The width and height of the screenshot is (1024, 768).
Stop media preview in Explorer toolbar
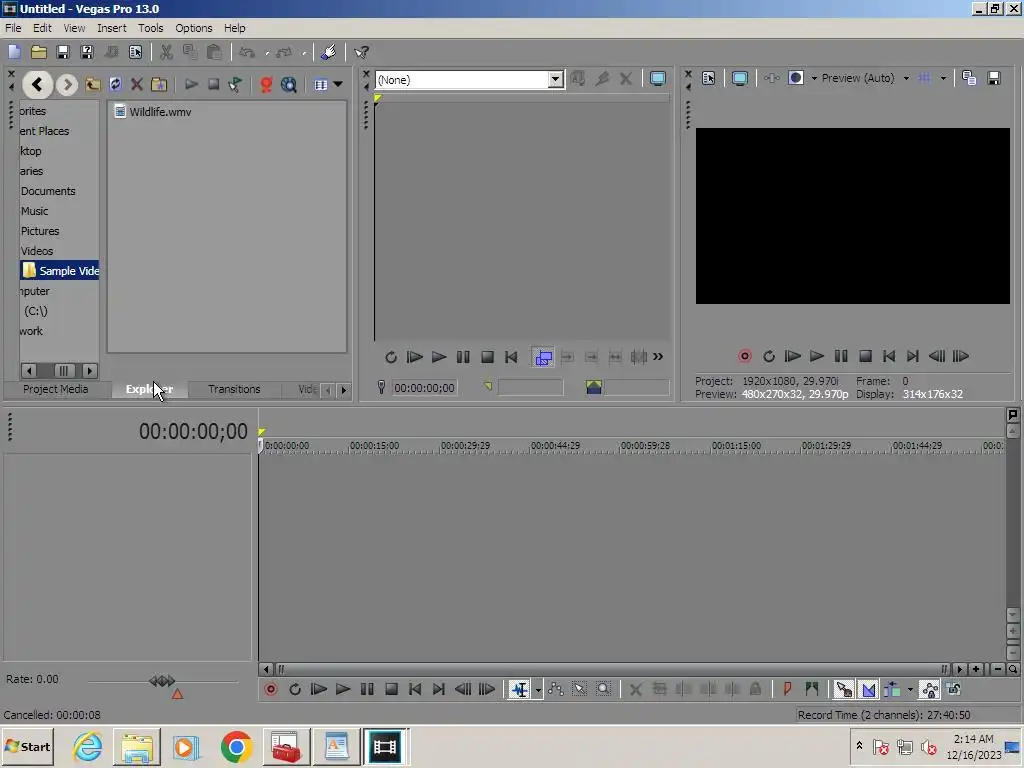pos(213,84)
